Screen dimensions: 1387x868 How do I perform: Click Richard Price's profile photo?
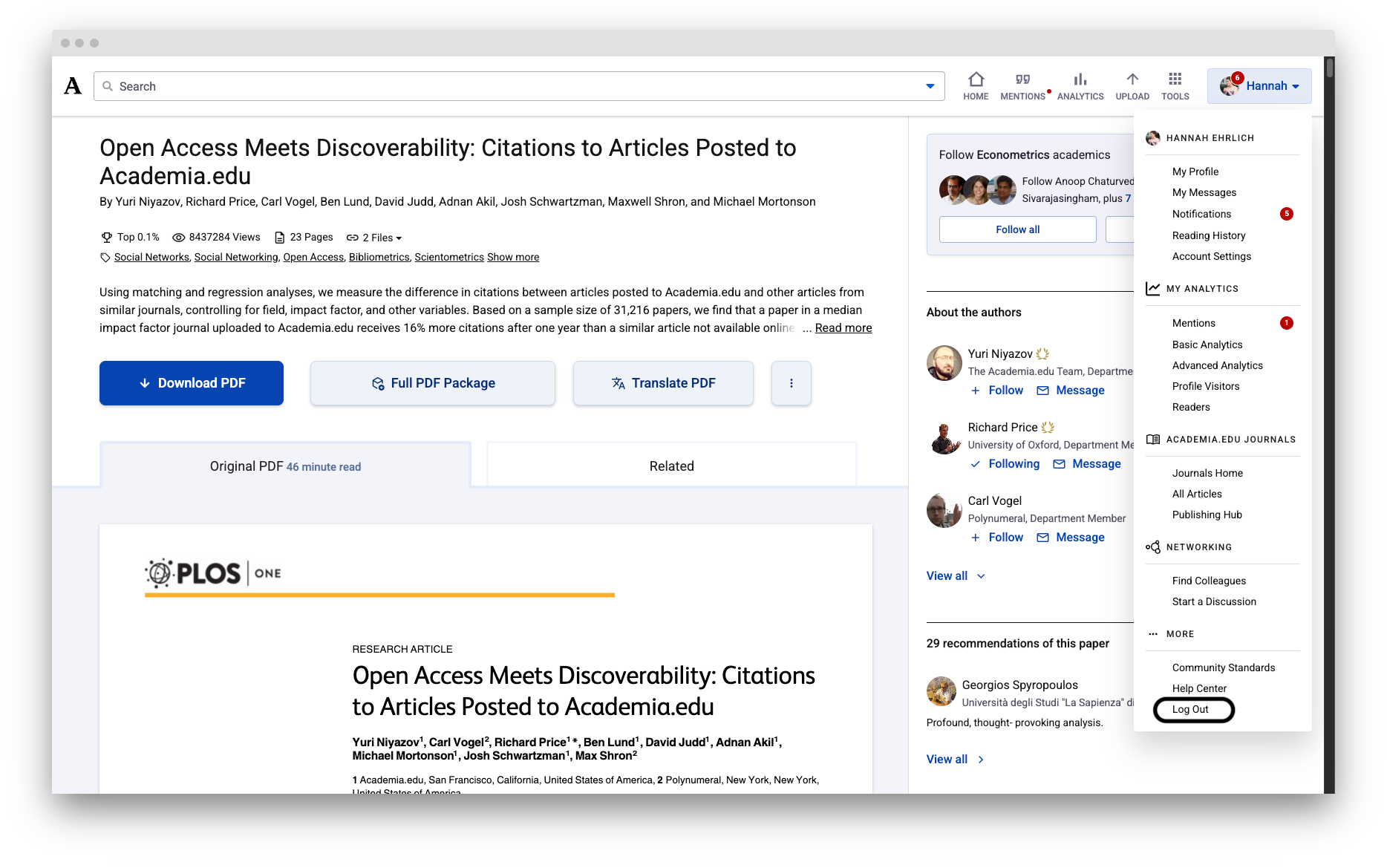944,437
